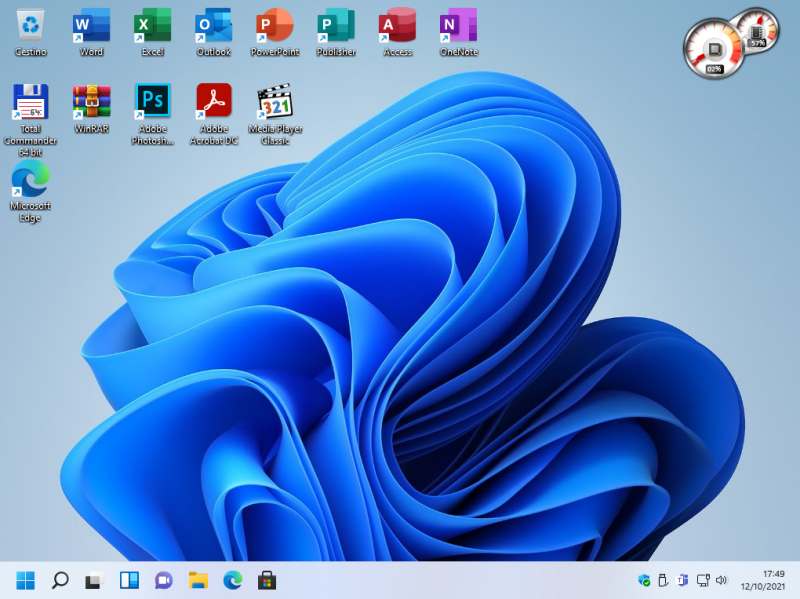Open Word from the desktop
This screenshot has width=800, height=599.
91,27
